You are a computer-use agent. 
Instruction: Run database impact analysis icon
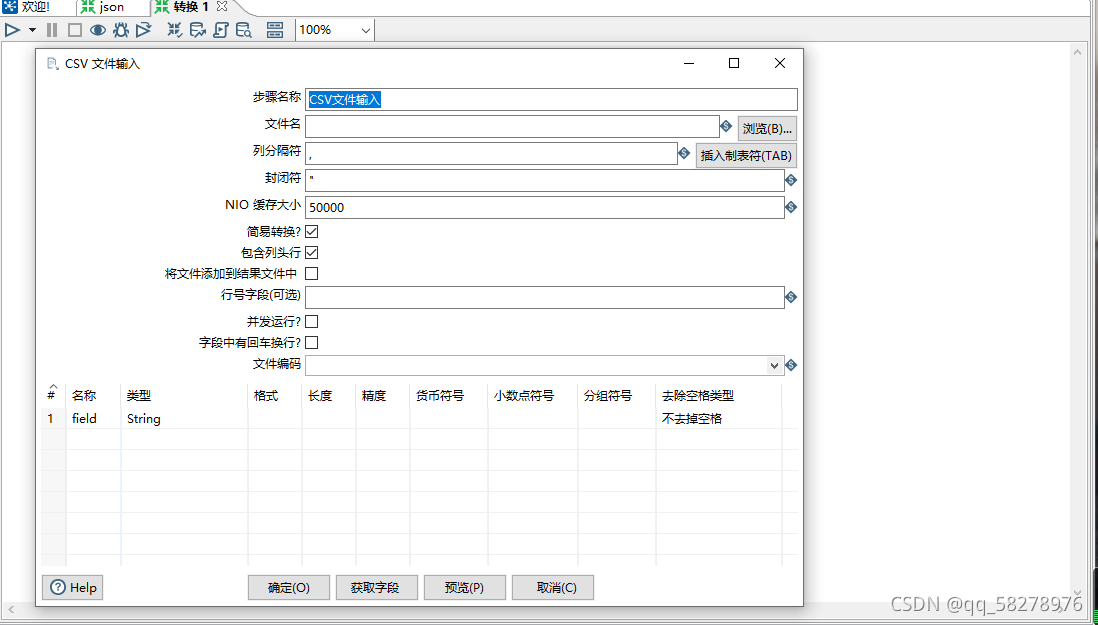[x=198, y=29]
